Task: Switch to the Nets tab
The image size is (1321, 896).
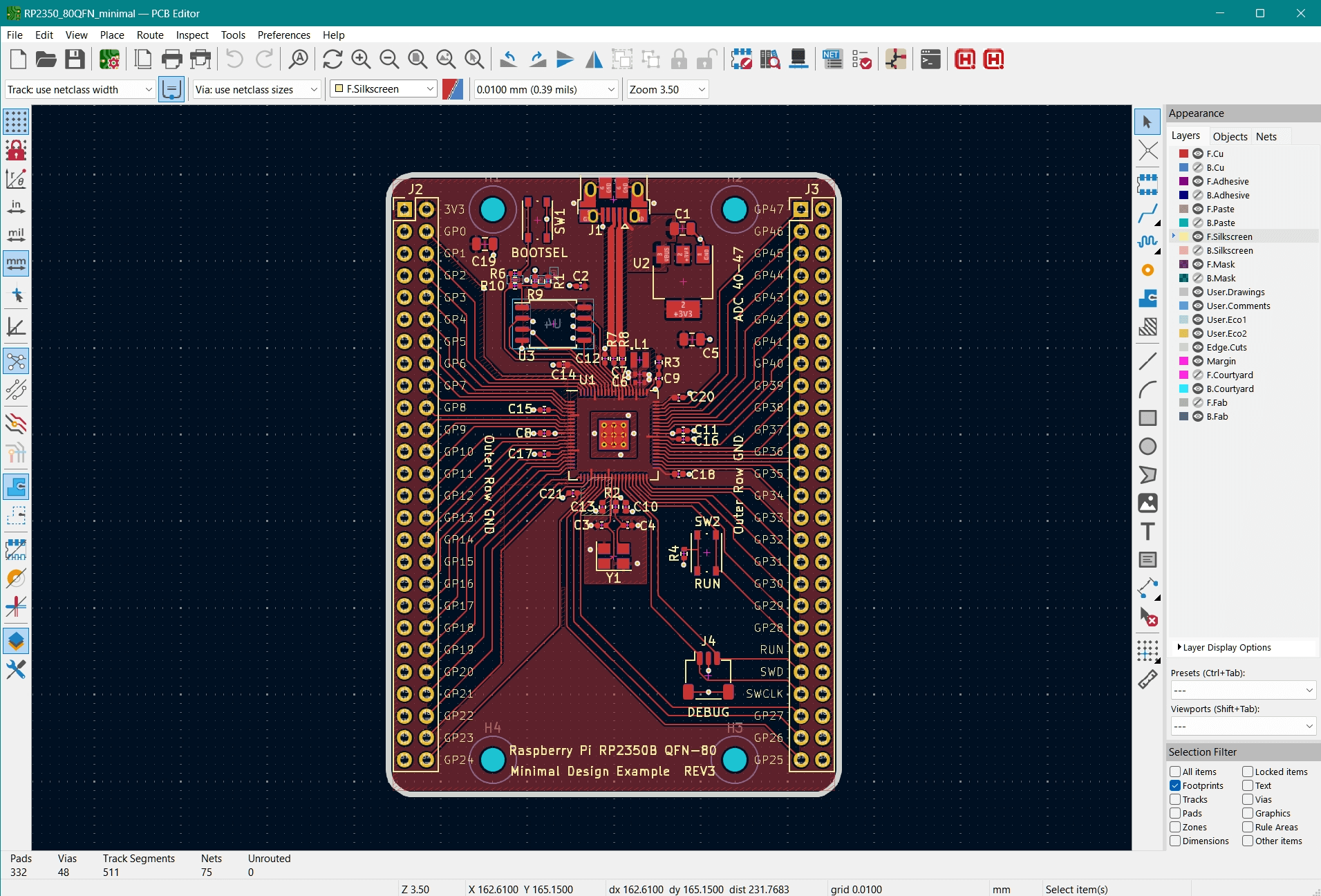Action: [1266, 136]
